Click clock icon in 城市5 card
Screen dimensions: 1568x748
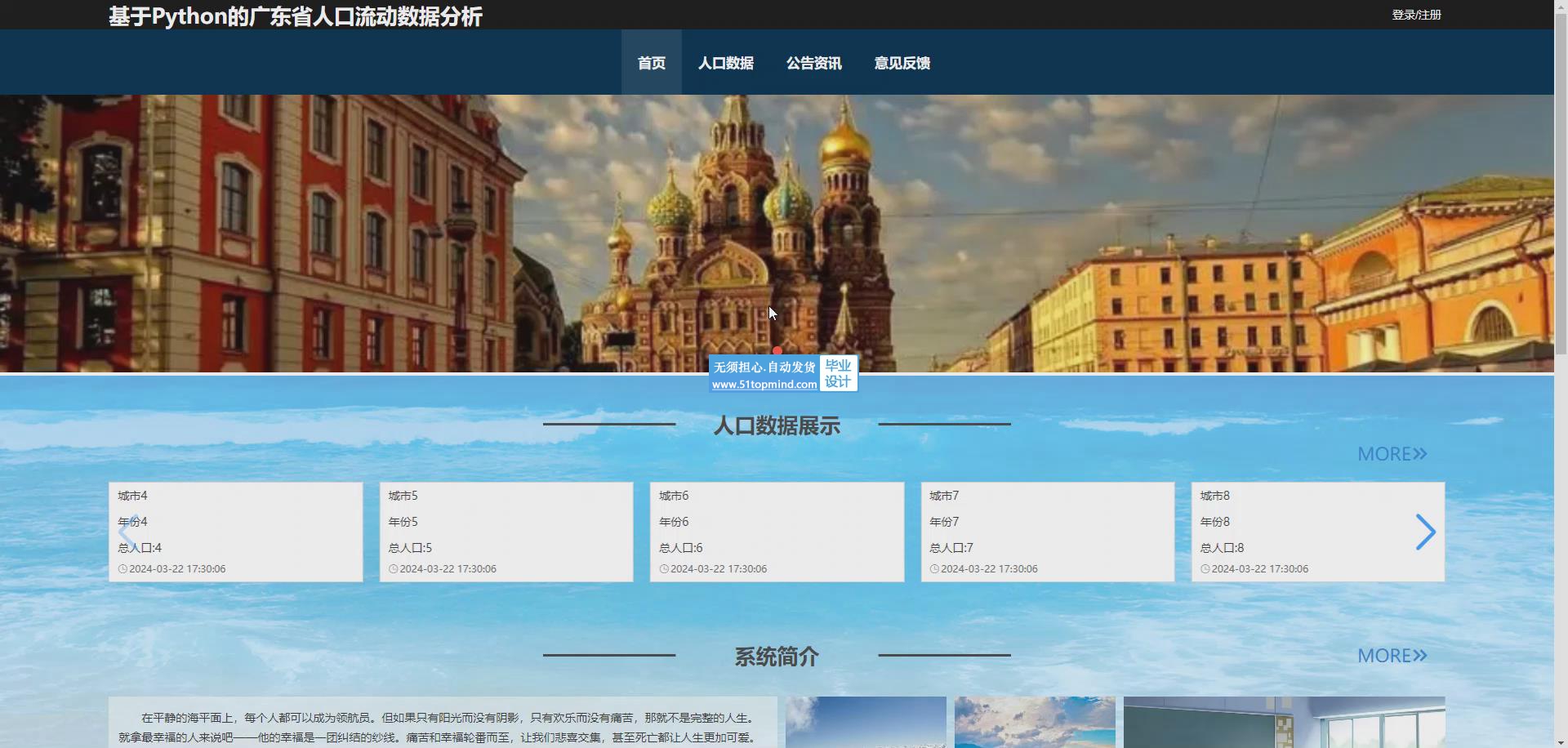[393, 569]
